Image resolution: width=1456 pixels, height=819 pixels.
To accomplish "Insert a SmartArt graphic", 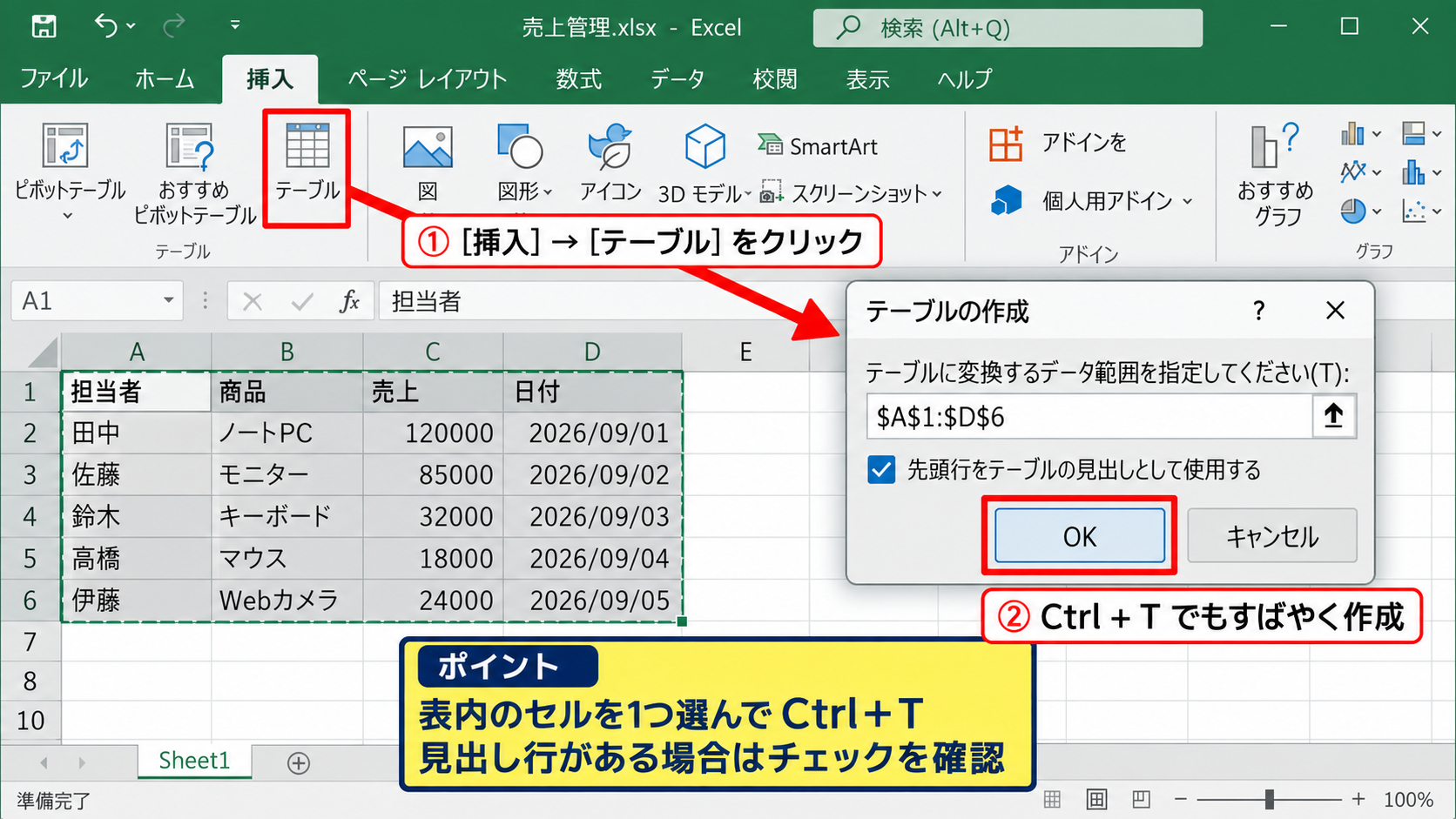I will (818, 146).
